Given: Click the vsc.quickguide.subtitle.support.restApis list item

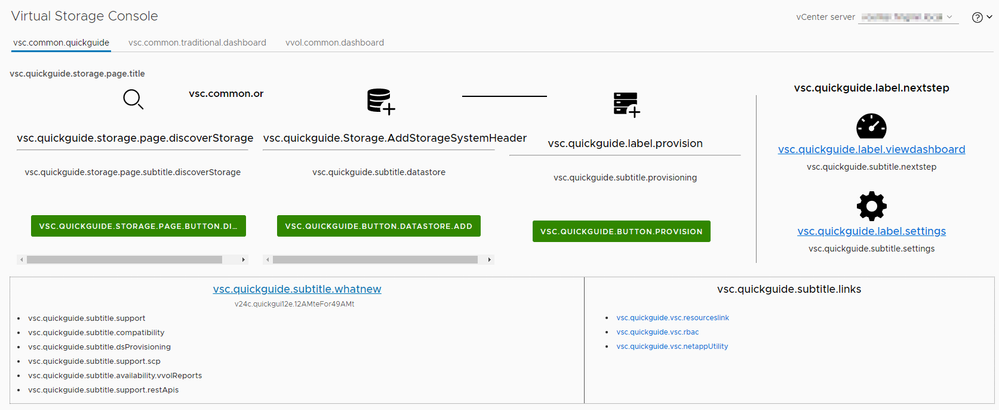Looking at the screenshot, I should (x=103, y=390).
